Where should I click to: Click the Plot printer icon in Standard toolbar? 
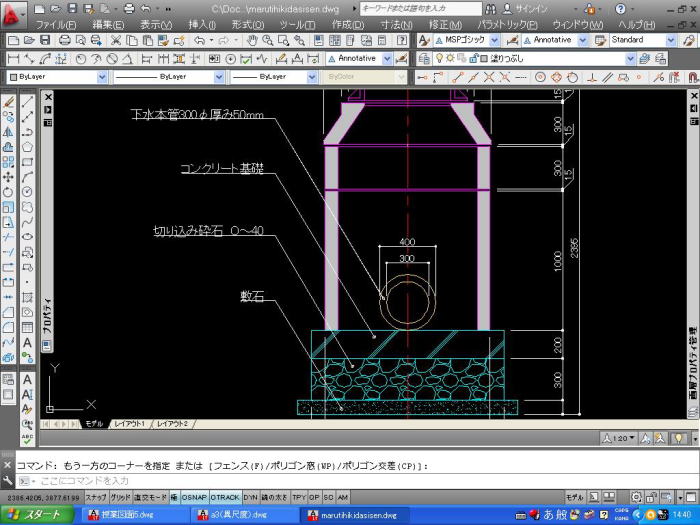click(x=65, y=40)
